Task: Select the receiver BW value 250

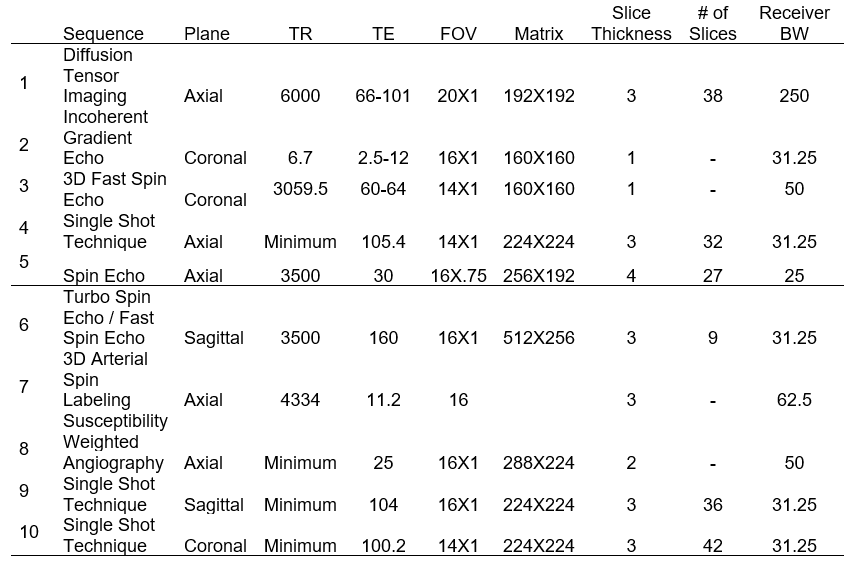Action: 794,96
